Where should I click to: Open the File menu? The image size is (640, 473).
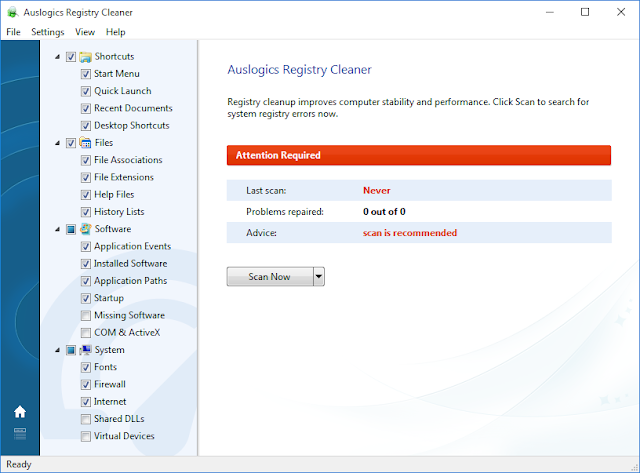point(13,32)
